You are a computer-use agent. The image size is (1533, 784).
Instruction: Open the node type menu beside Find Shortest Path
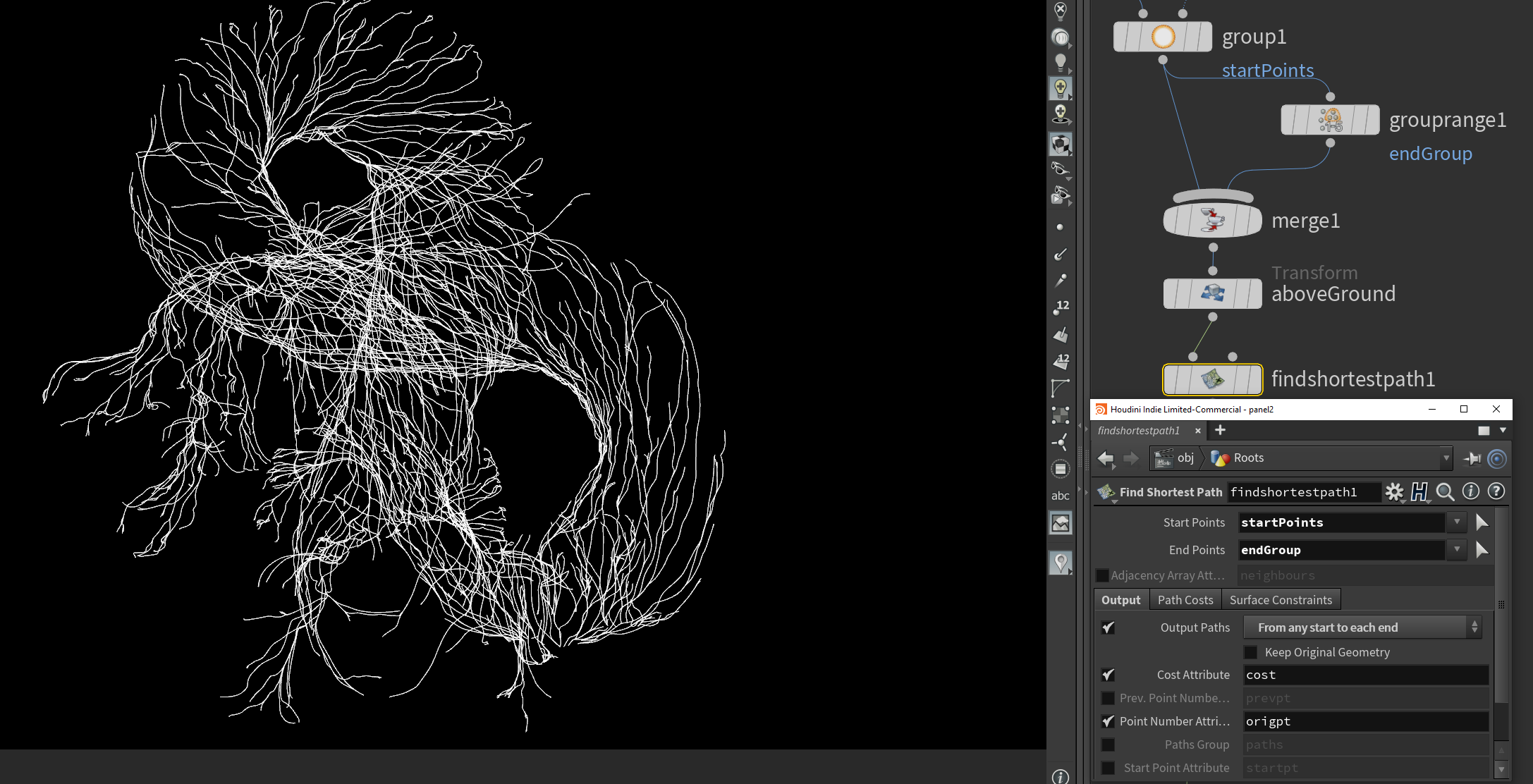click(x=1106, y=493)
